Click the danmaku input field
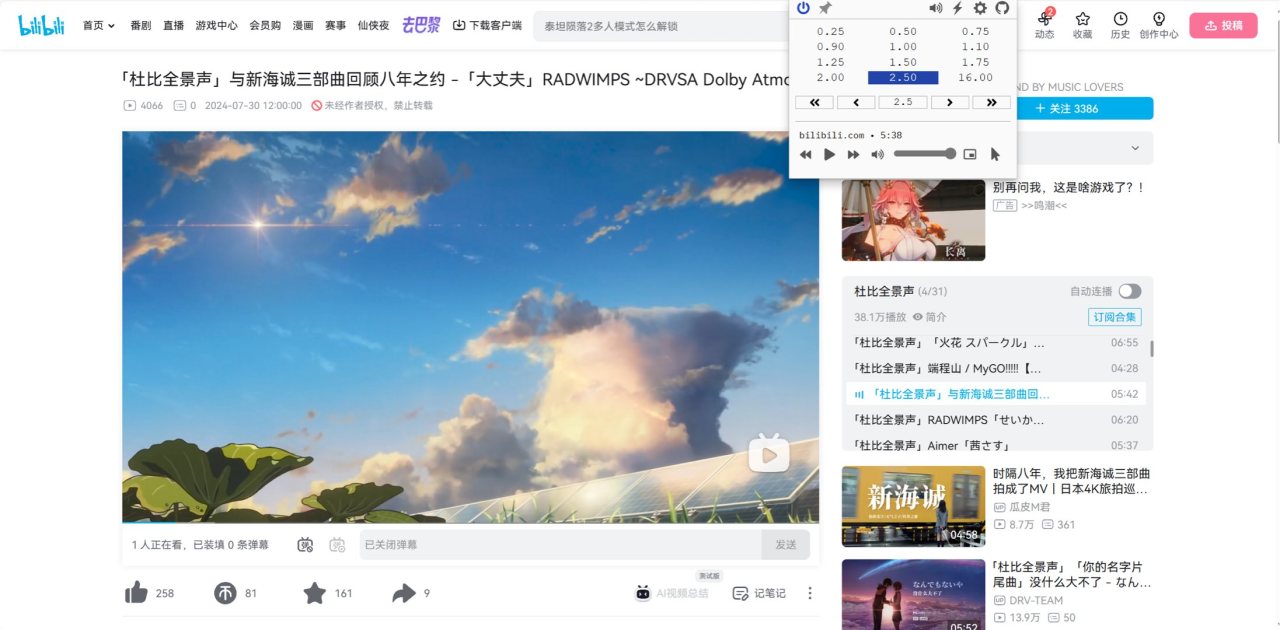The width and height of the screenshot is (1280, 630). tap(560, 545)
